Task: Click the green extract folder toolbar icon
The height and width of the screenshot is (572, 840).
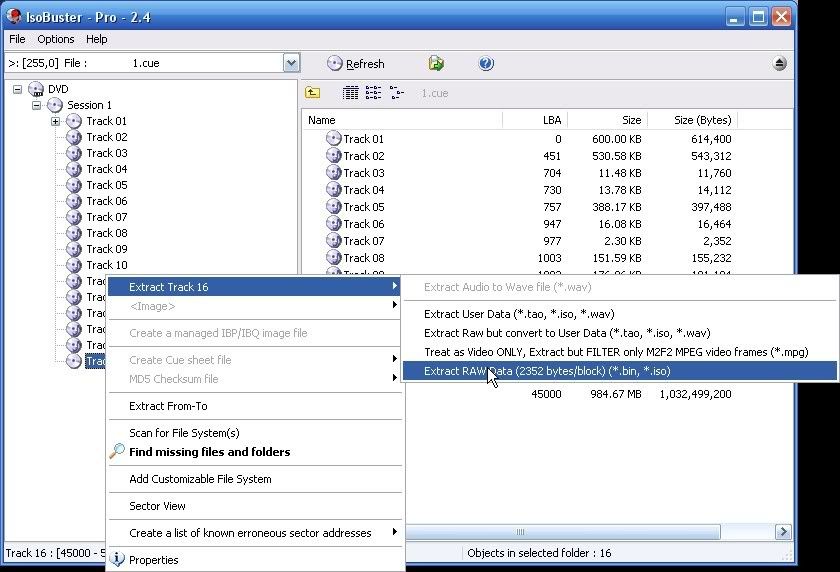Action: point(436,63)
